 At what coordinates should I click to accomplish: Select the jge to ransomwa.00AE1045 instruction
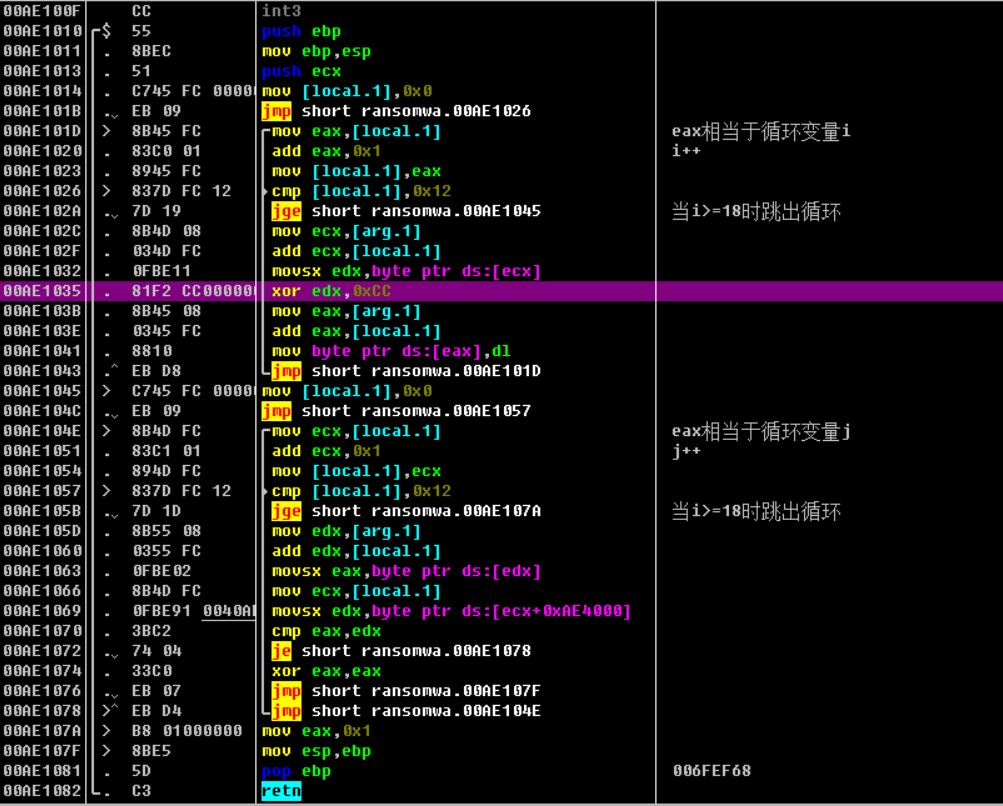coord(406,211)
